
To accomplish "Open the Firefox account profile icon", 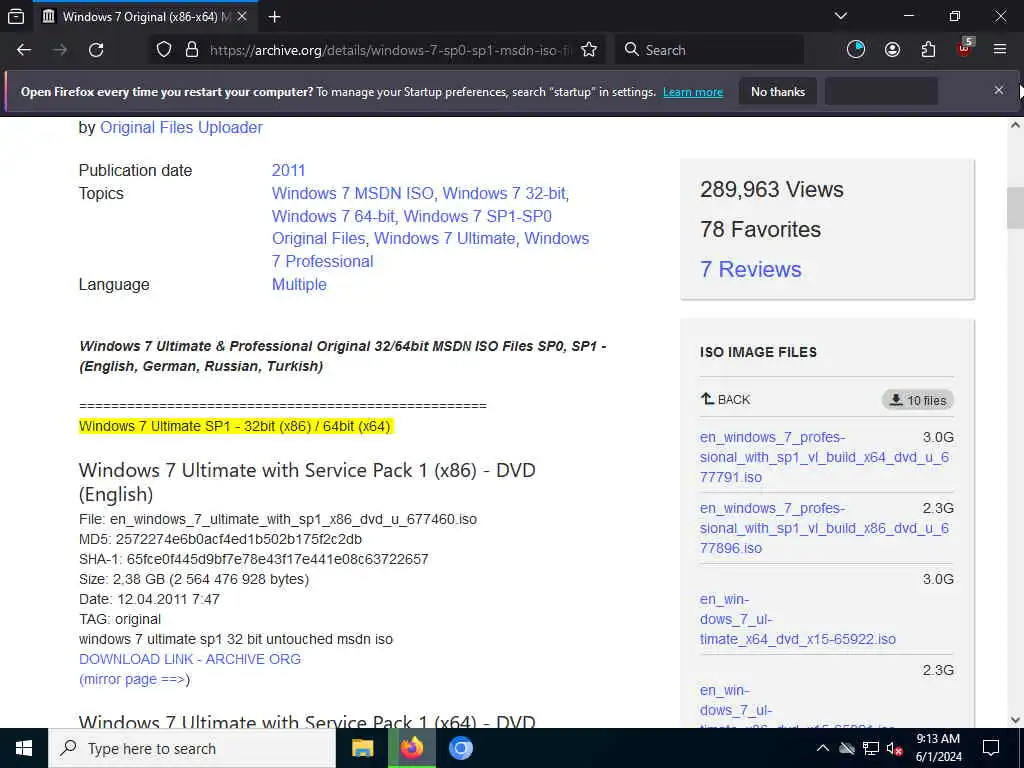I will pyautogui.click(x=892, y=50).
